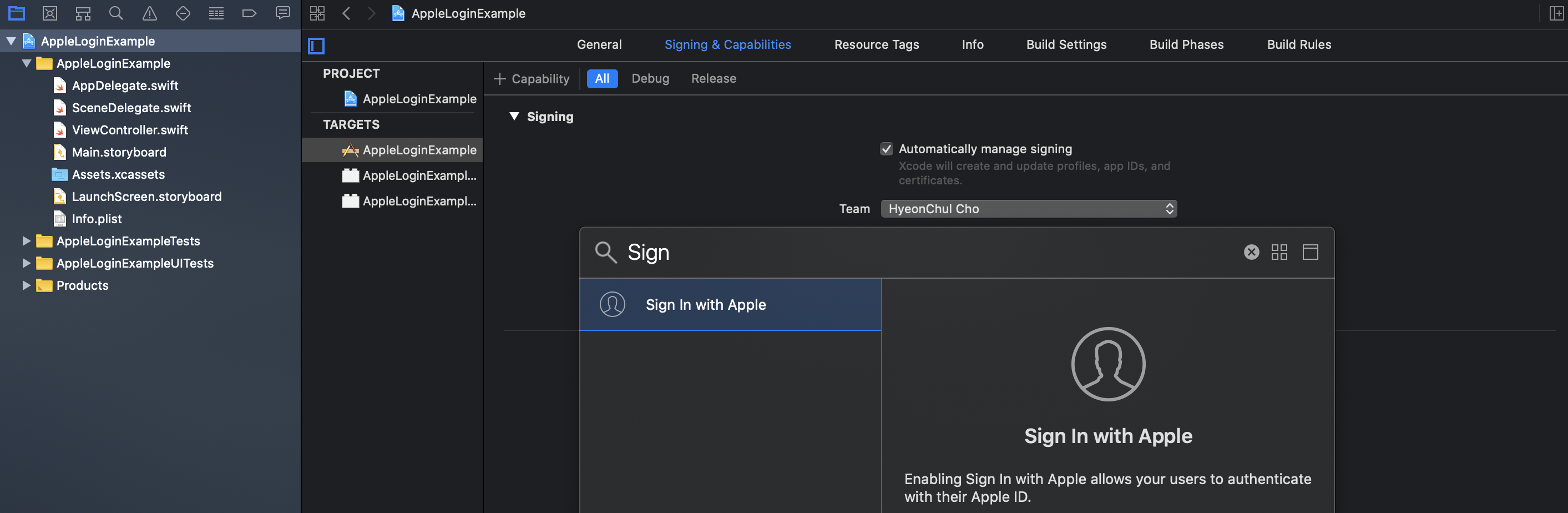Screen dimensions: 1568x513
Task: Select AppleLoginExample root project in navigator
Action: tap(150, 41)
